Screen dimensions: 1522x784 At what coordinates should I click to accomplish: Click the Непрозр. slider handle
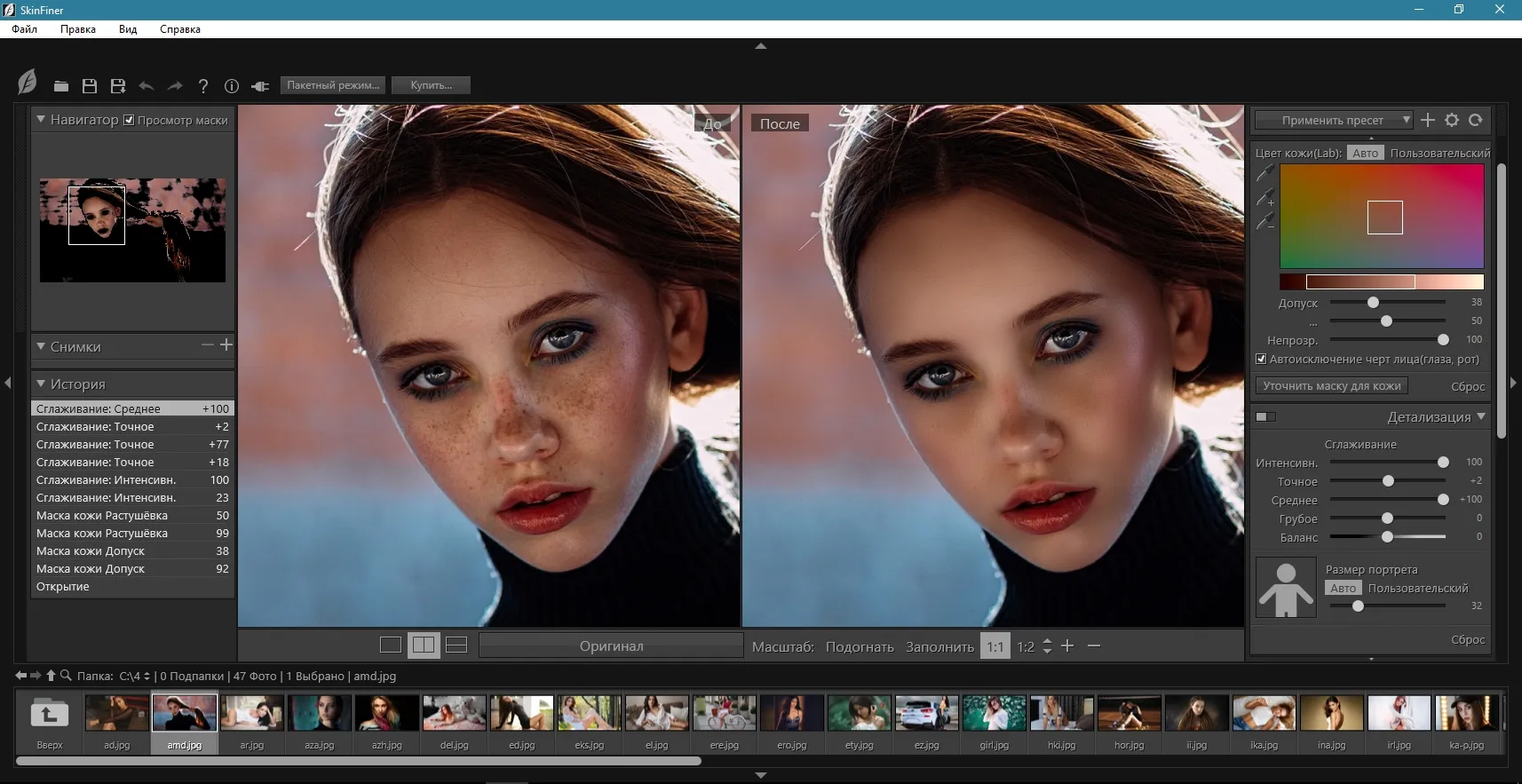click(1443, 339)
